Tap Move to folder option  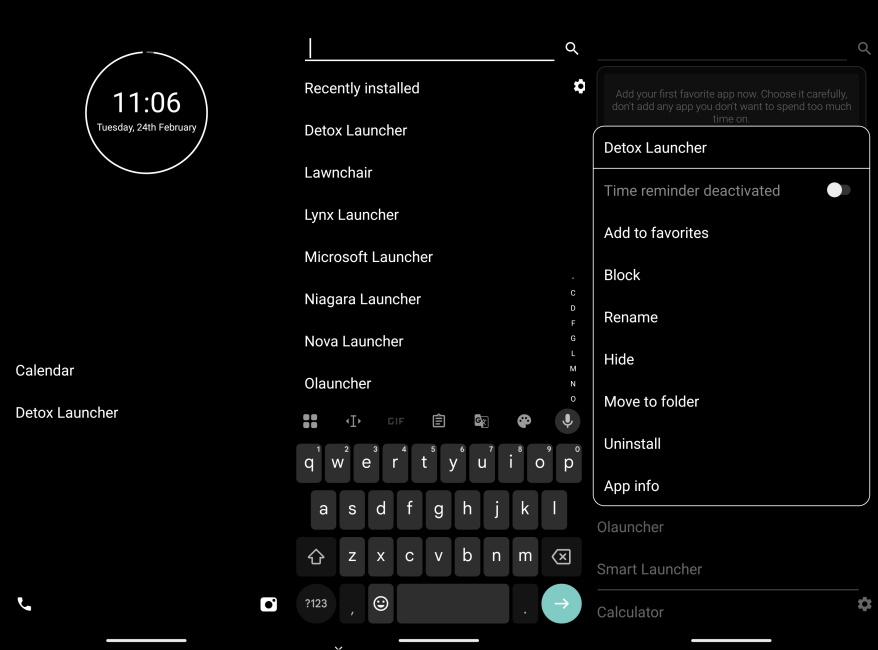(651, 401)
